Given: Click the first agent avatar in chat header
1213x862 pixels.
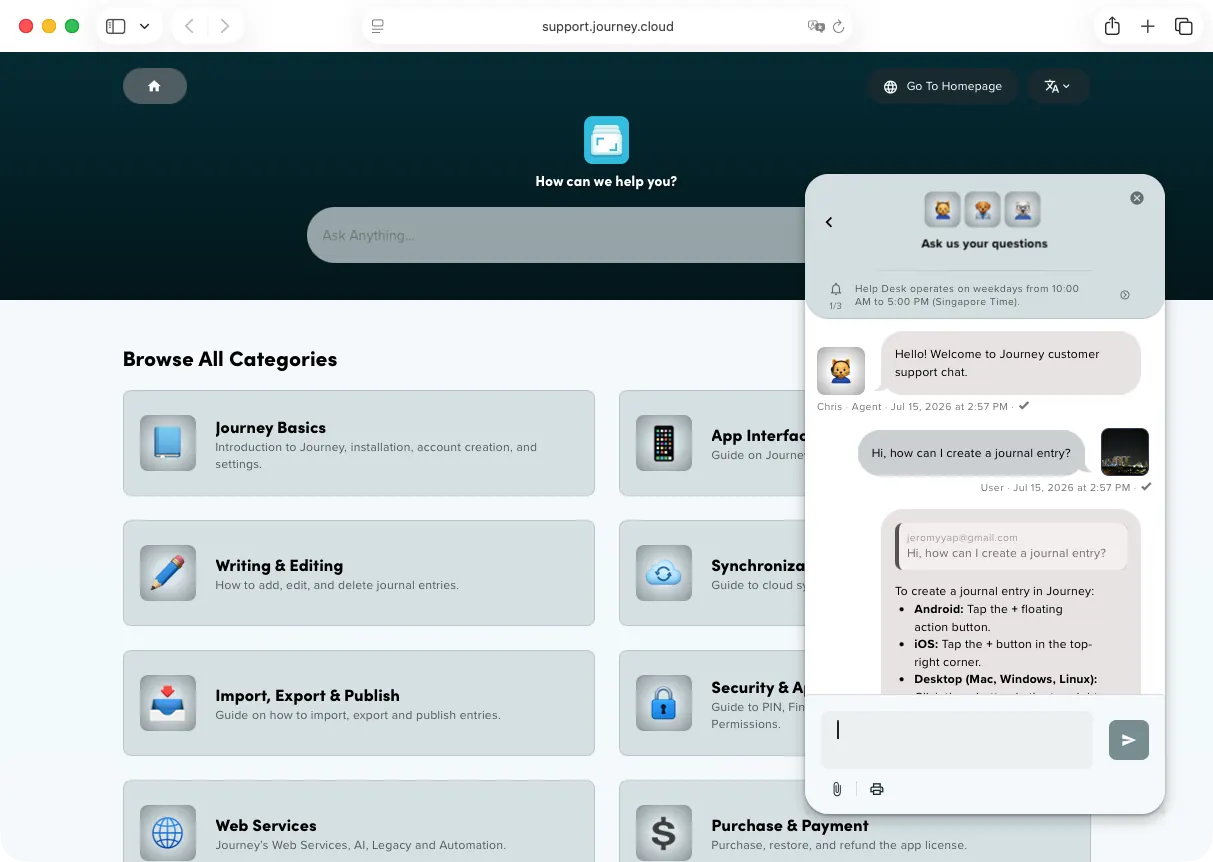Looking at the screenshot, I should [942, 210].
